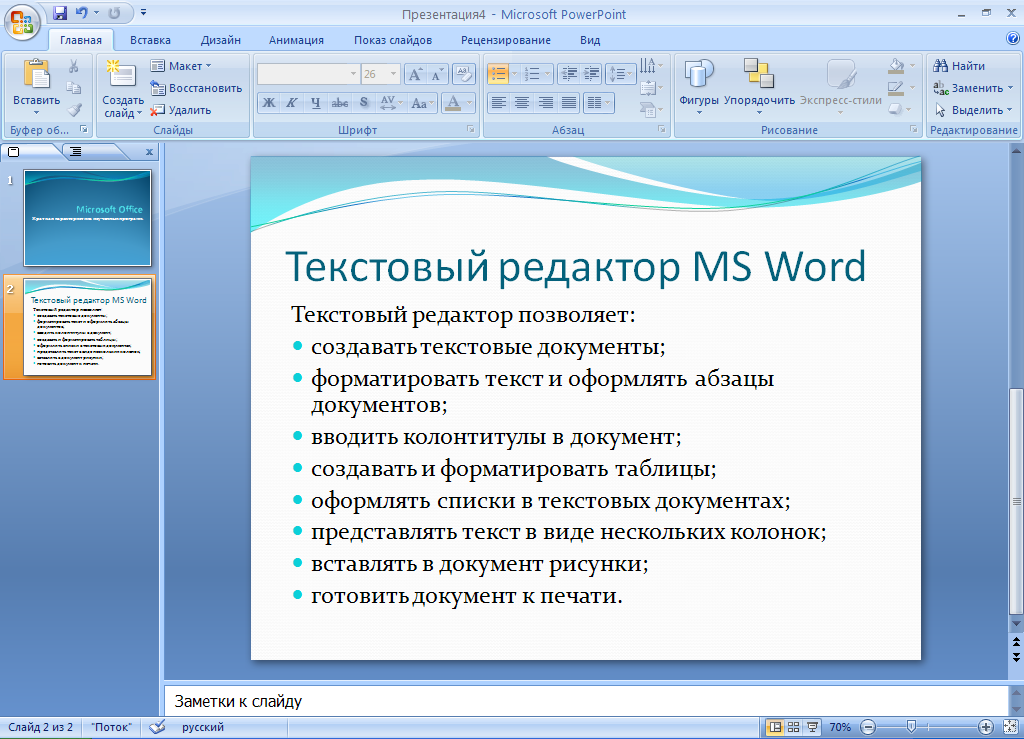This screenshot has width=1024, height=739.
Task: Click the zoom slider handle
Action: [x=912, y=727]
